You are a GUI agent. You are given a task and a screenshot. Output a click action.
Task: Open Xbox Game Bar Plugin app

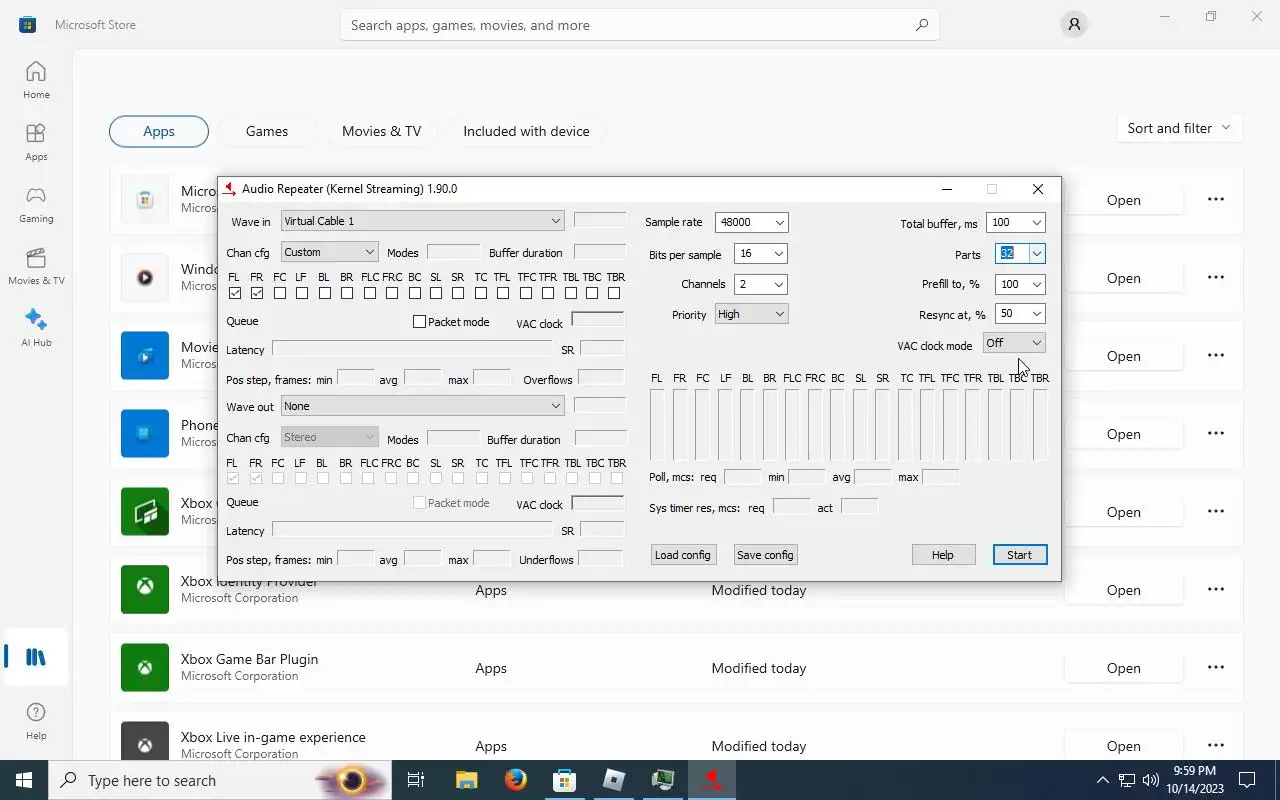click(x=1123, y=667)
